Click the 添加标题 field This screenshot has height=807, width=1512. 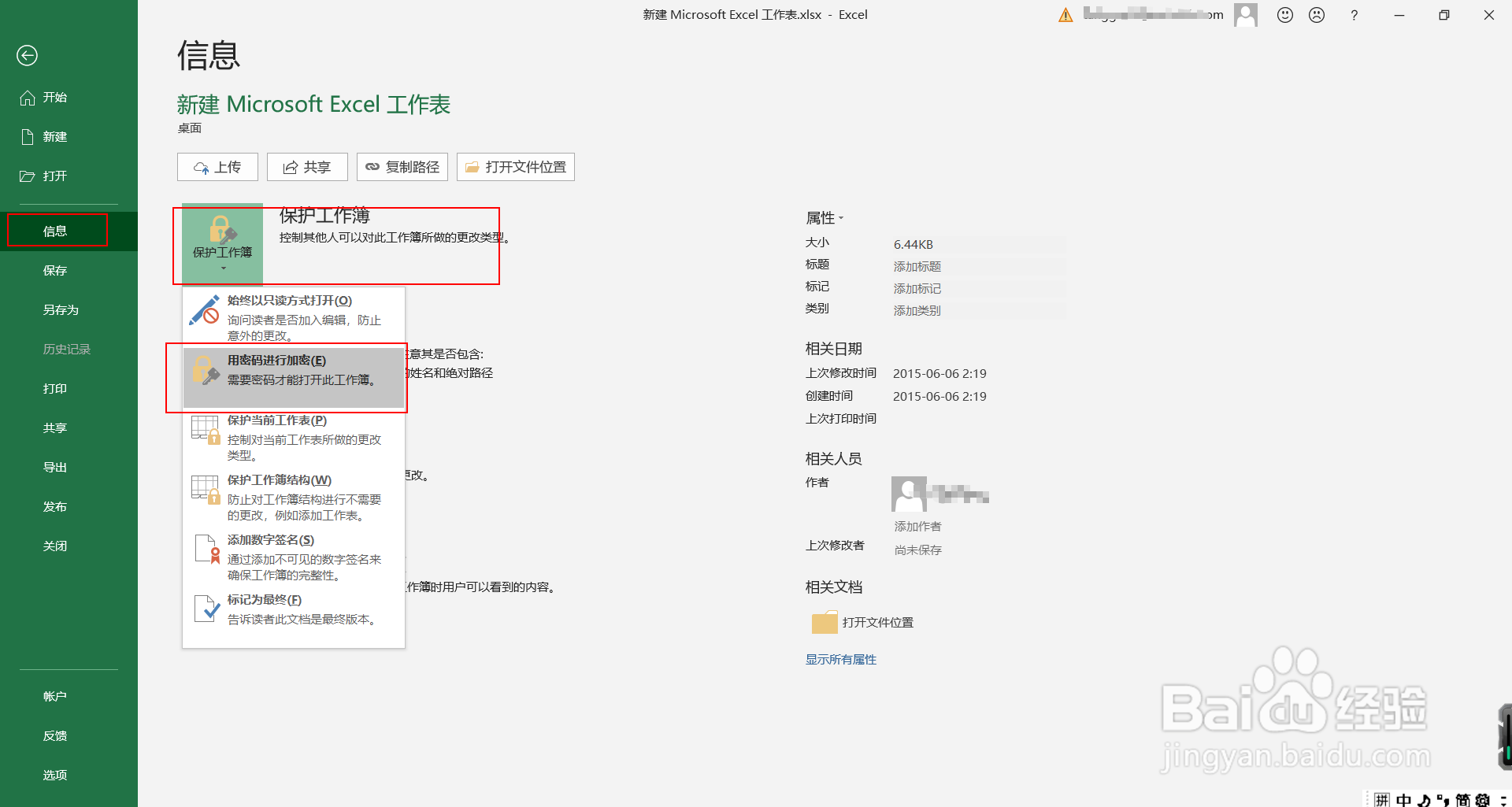click(x=979, y=267)
